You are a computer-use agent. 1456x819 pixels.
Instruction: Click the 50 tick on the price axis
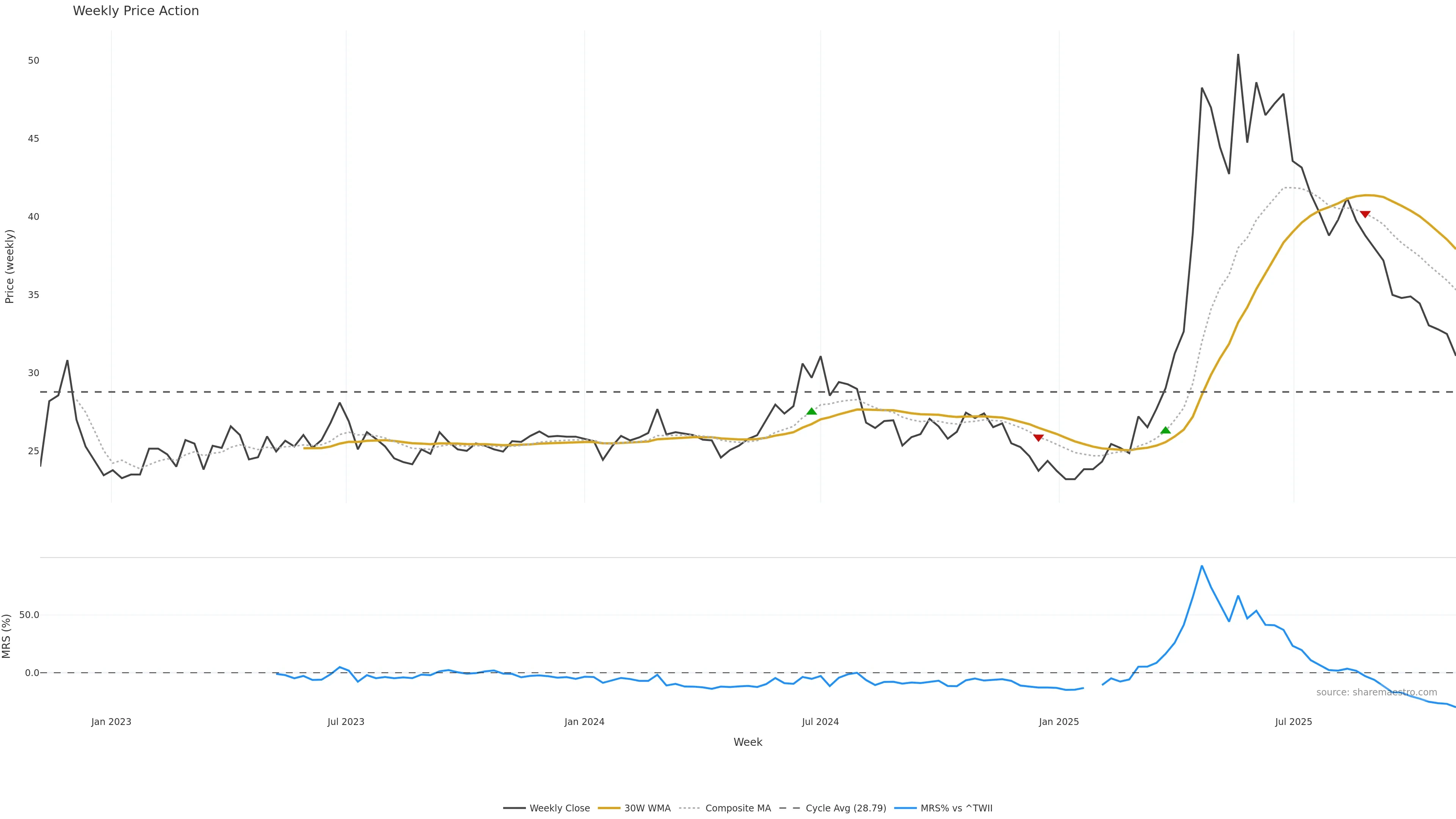33,61
